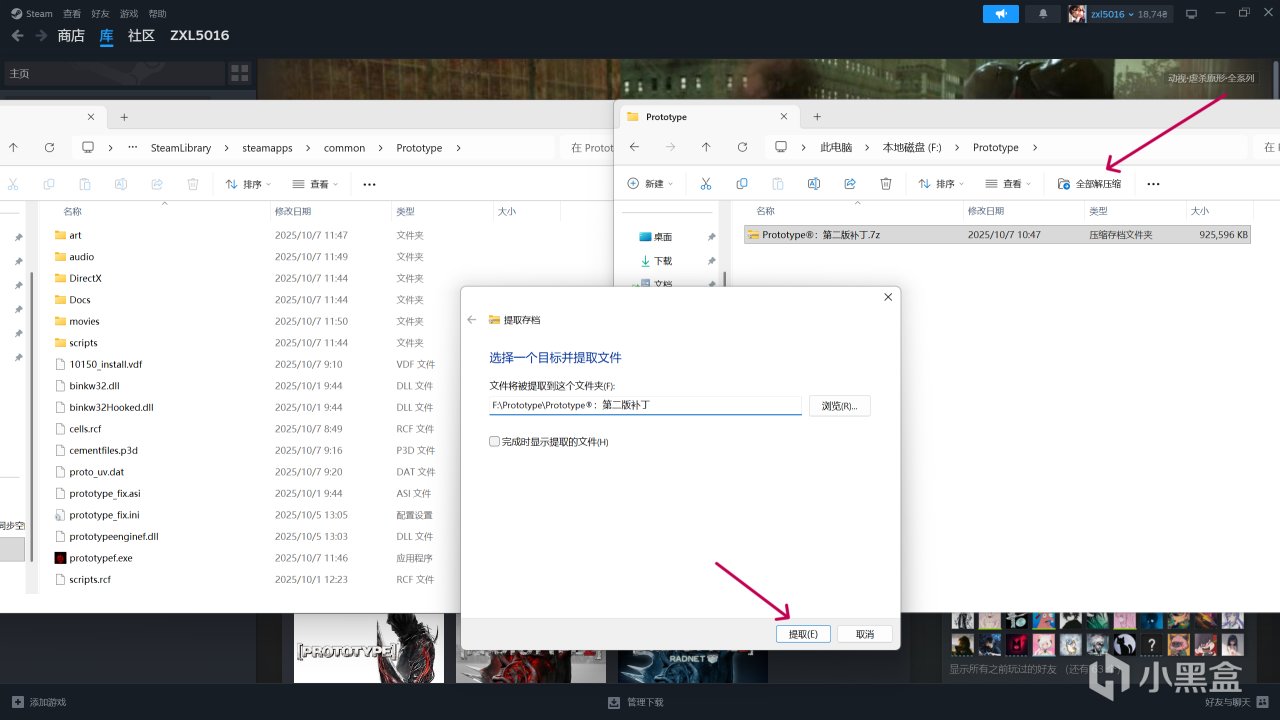Open Steam notifications bell
Screen dimensions: 1280x720
pos(1043,14)
